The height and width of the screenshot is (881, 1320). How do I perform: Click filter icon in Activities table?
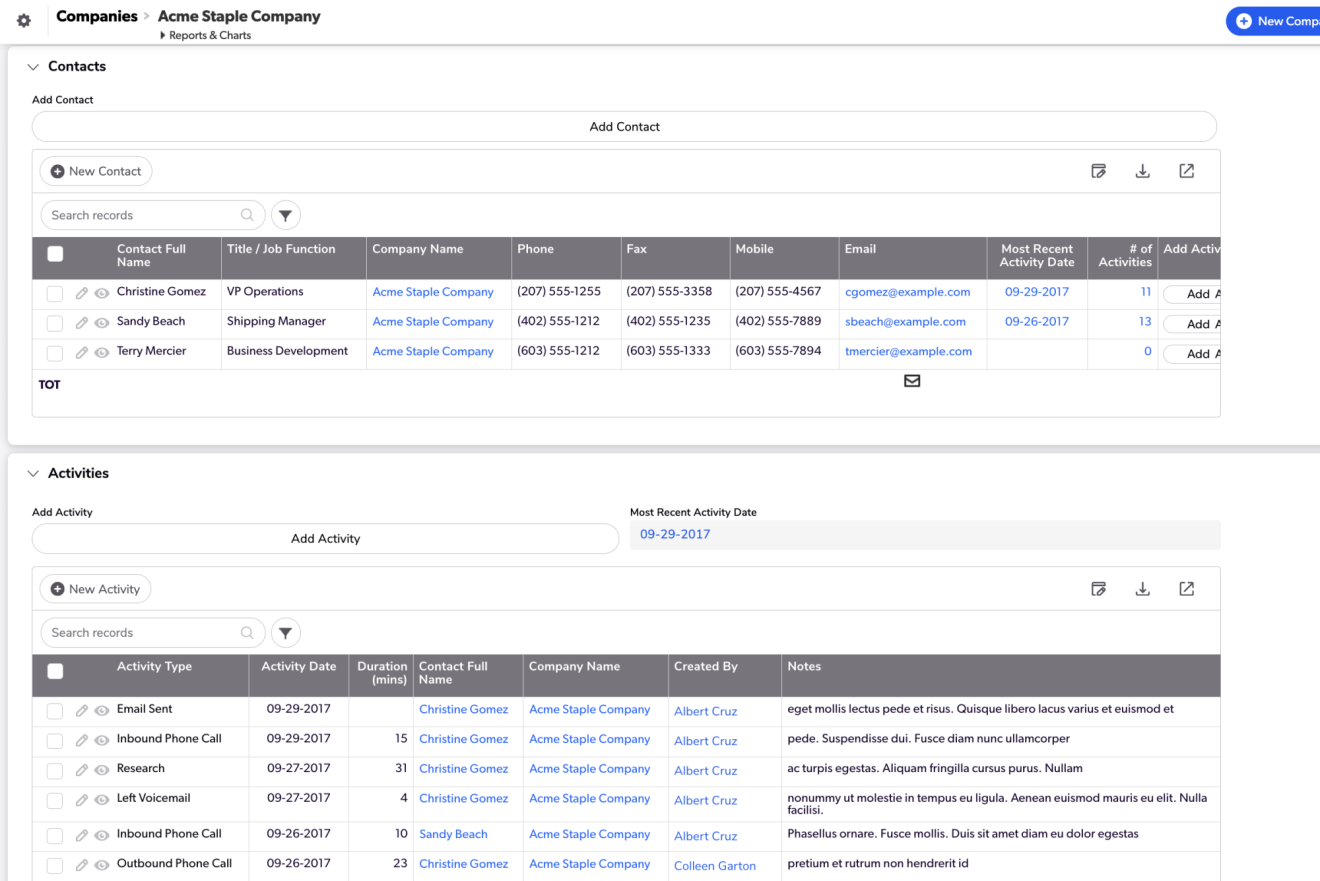(x=285, y=633)
